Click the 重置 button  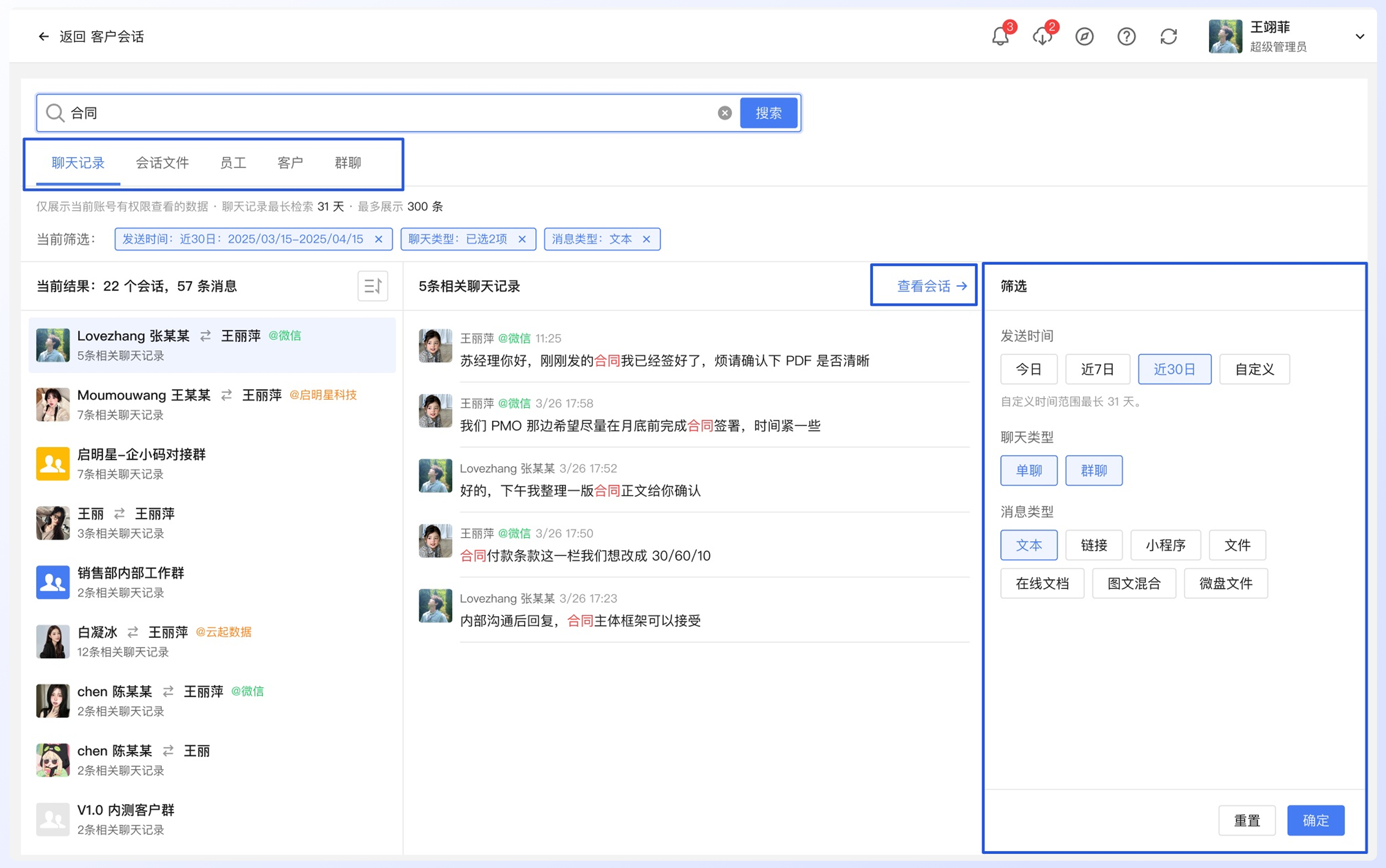[x=1247, y=820]
